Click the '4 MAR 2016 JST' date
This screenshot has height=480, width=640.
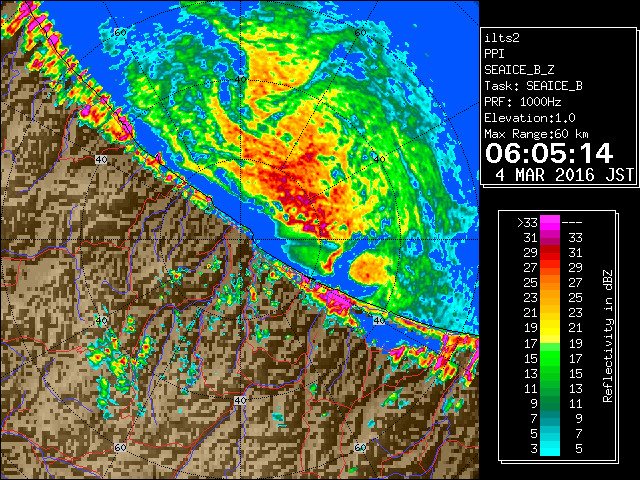(x=565, y=175)
